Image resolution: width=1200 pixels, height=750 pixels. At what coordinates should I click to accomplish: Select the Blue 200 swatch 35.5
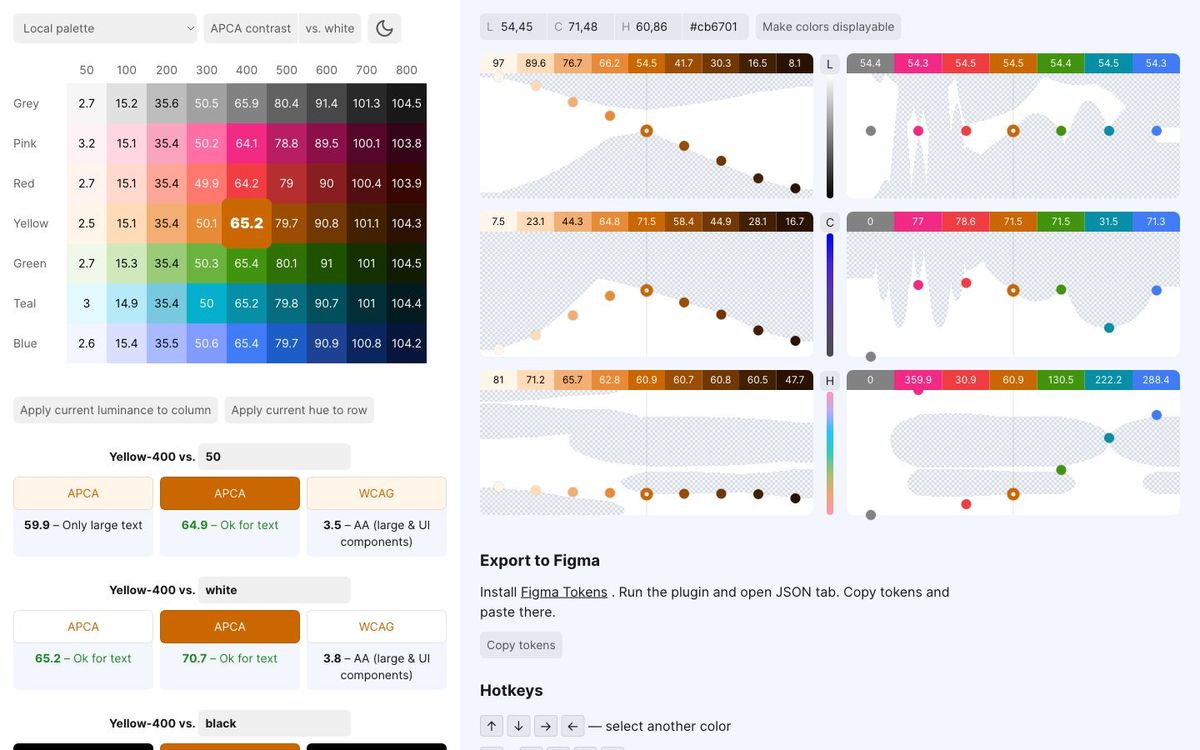click(167, 343)
